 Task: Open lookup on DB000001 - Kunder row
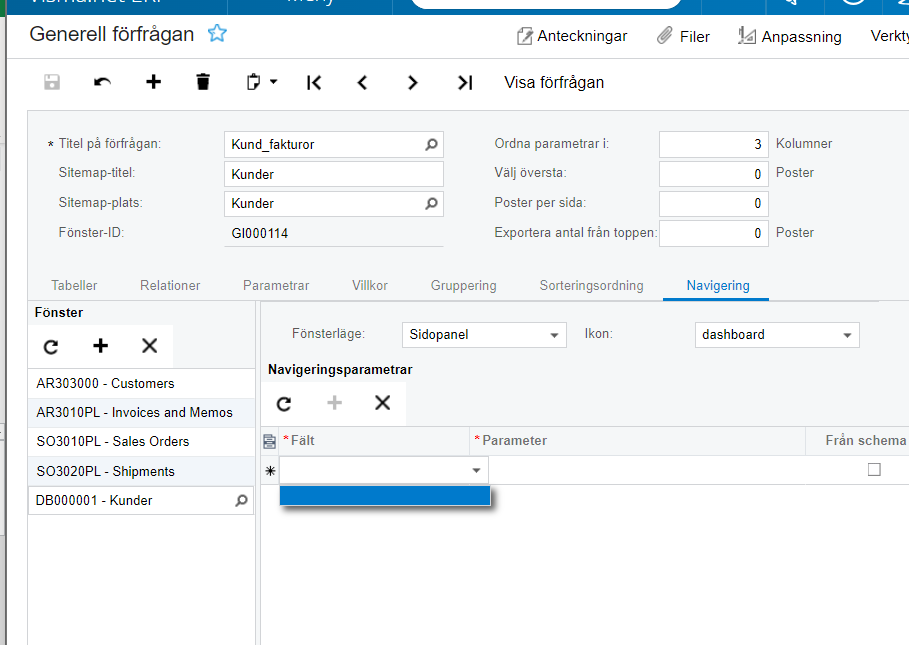(241, 500)
